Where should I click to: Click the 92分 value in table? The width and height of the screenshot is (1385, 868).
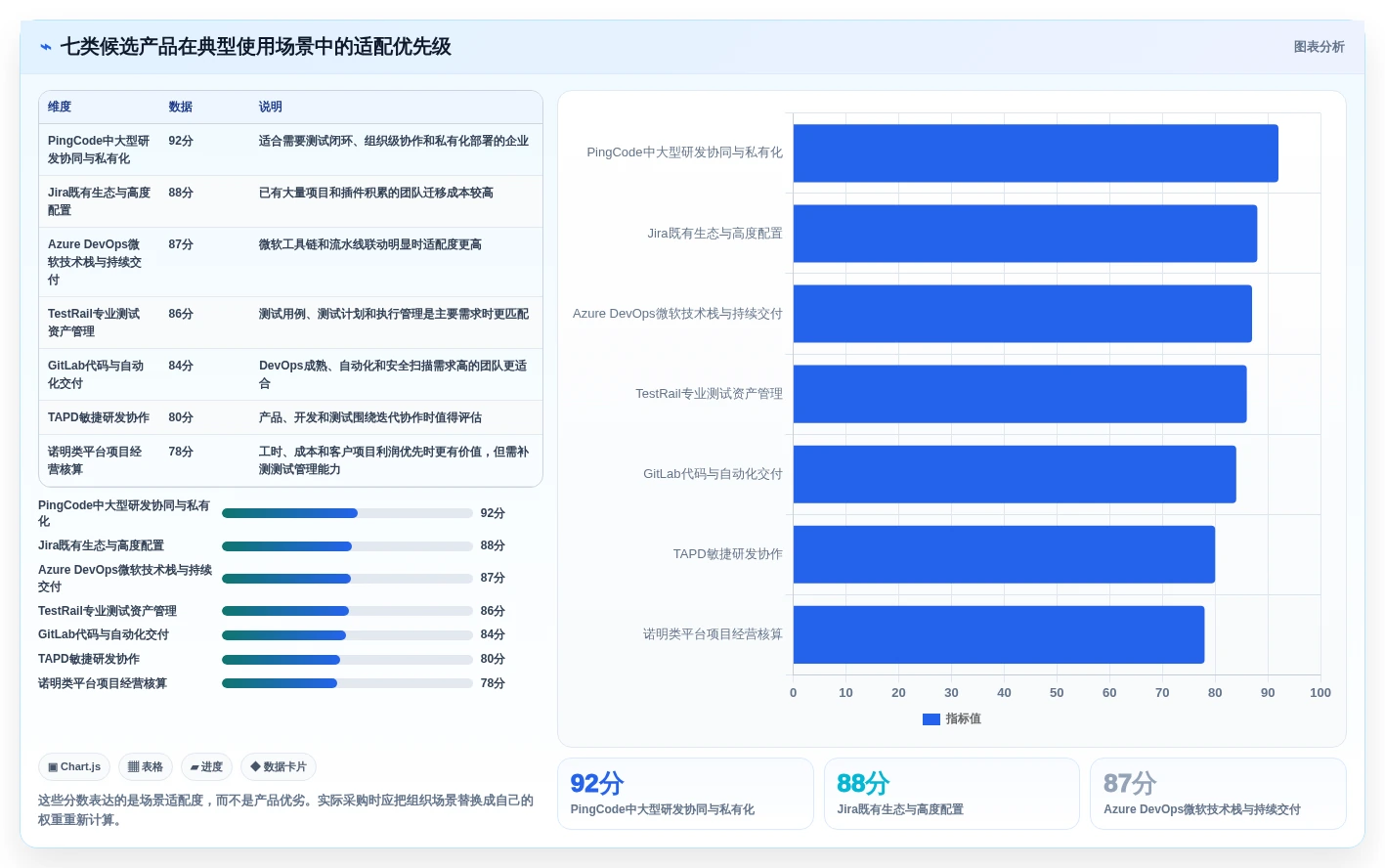181,141
